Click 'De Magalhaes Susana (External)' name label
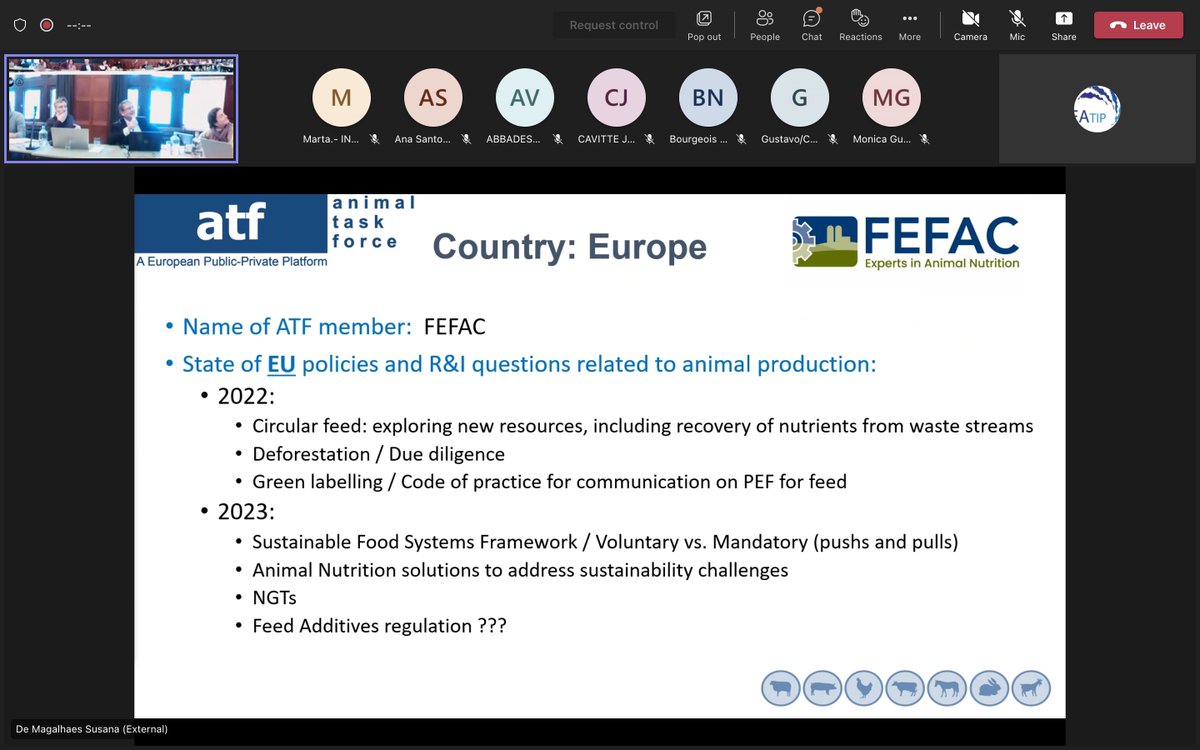Viewport: 1200px width, 750px height. [92, 729]
